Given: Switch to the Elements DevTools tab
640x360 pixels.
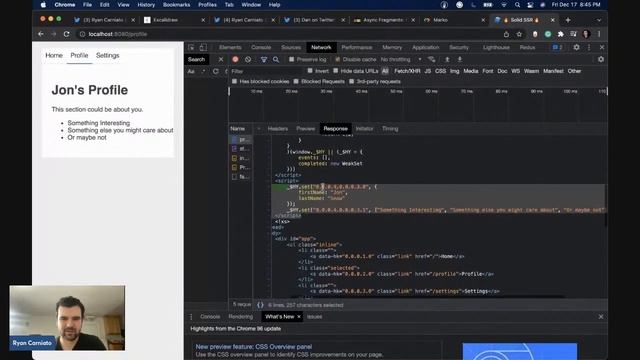Looking at the screenshot, I should tap(230, 47).
